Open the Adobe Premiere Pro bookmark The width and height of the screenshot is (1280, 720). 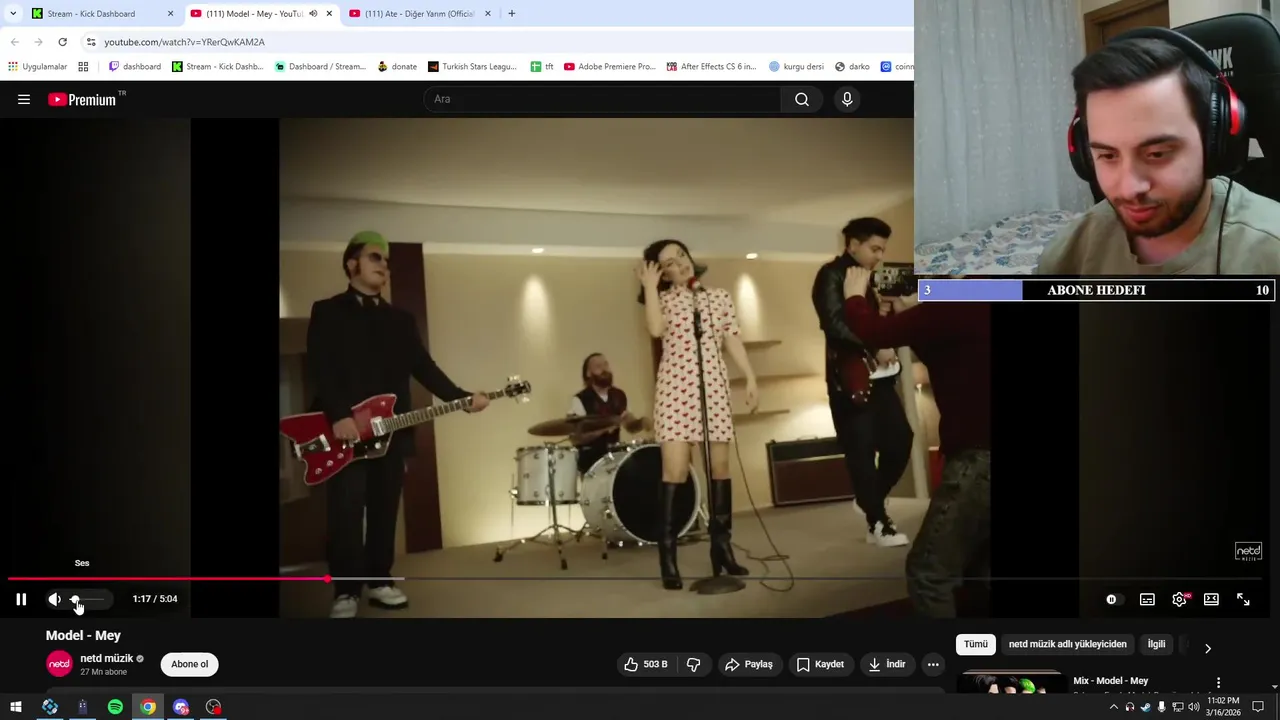click(609, 67)
